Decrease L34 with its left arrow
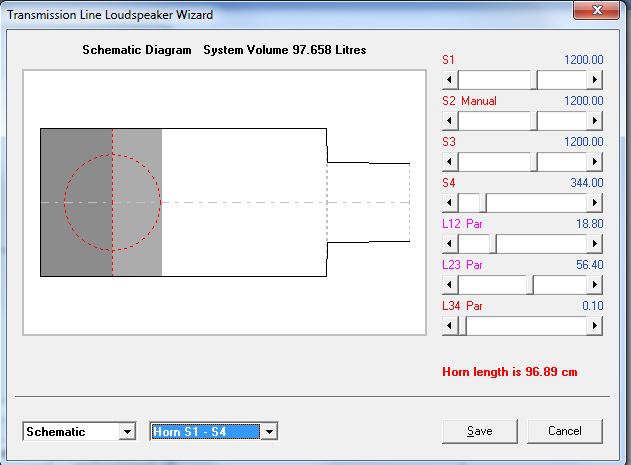631x465 pixels. point(450,326)
